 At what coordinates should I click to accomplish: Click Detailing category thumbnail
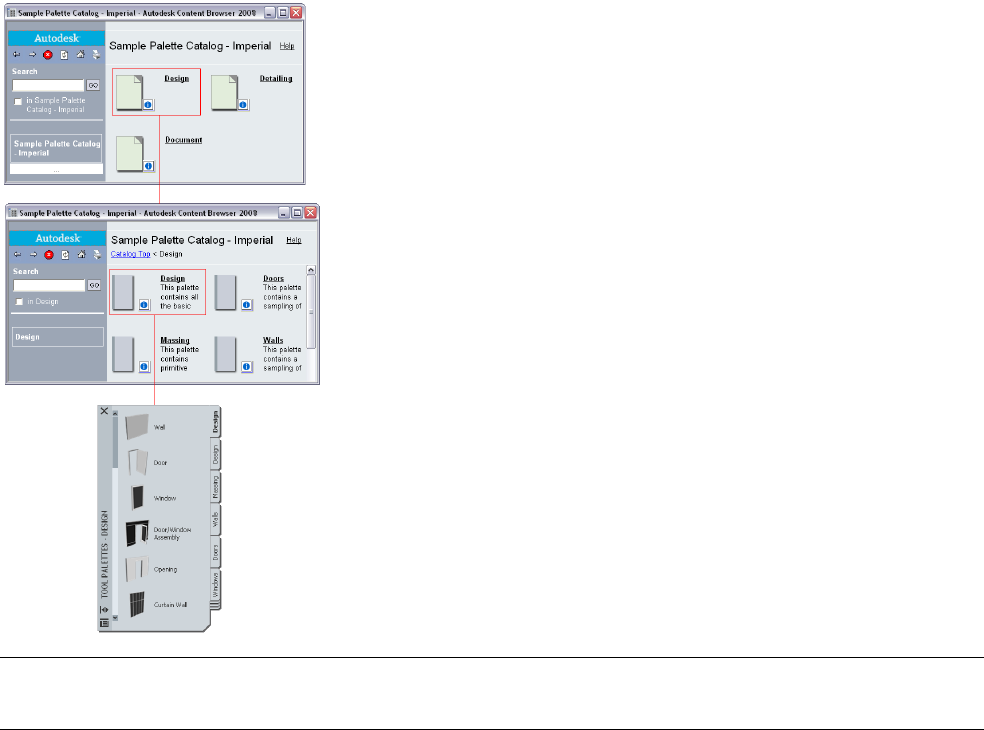[225, 92]
